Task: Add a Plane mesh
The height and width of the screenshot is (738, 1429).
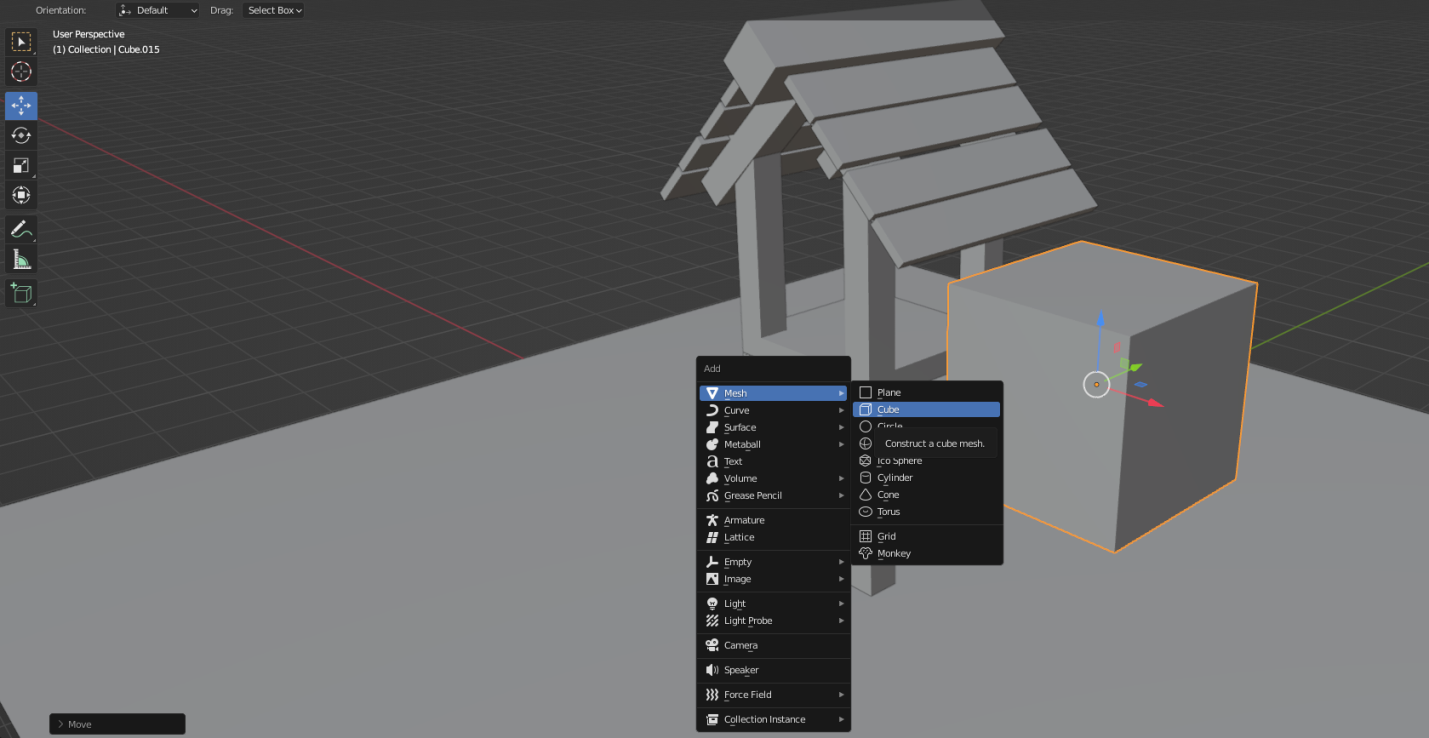Action: point(927,393)
